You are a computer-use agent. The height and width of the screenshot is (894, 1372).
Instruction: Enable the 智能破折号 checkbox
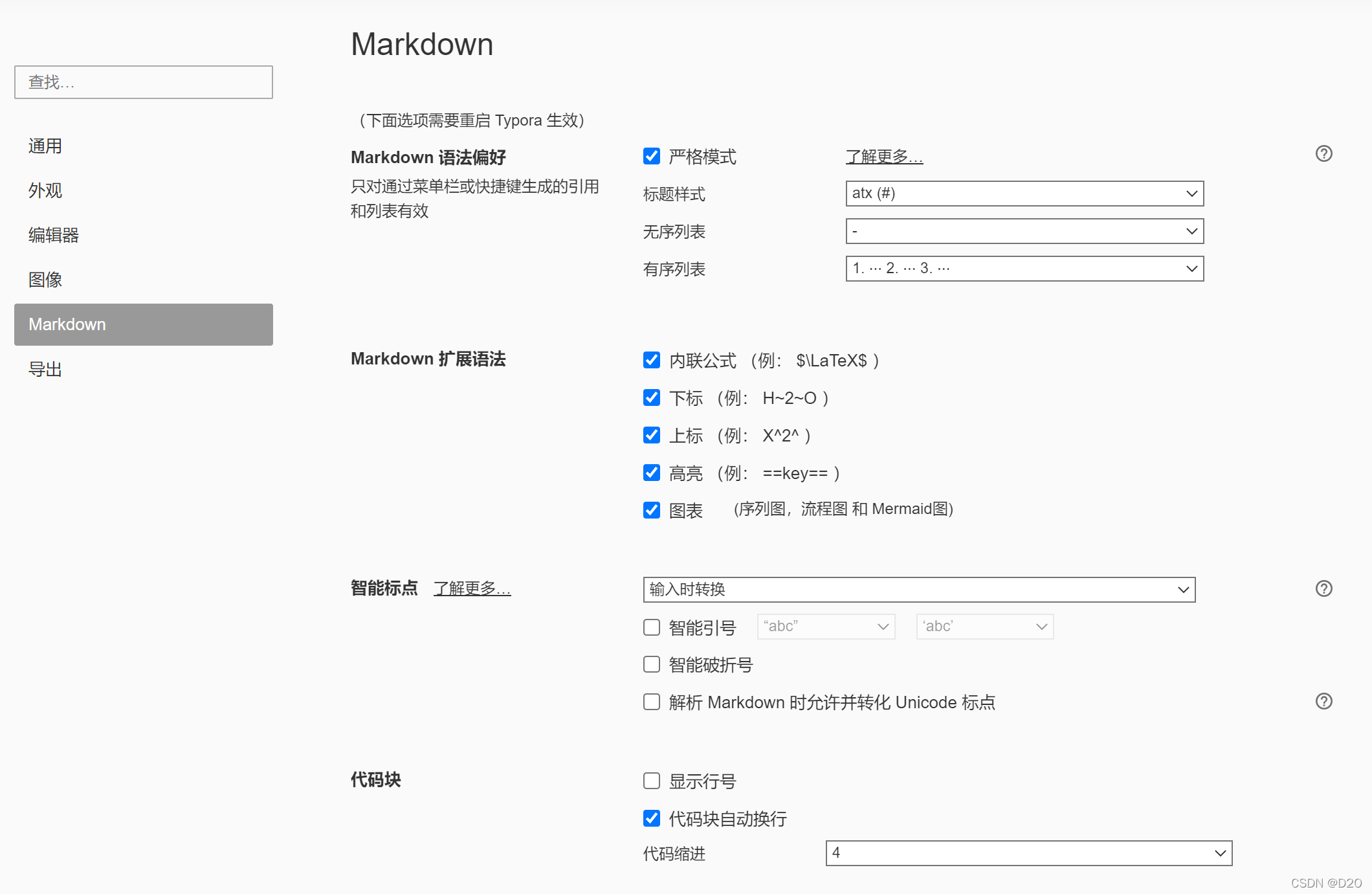pos(652,664)
